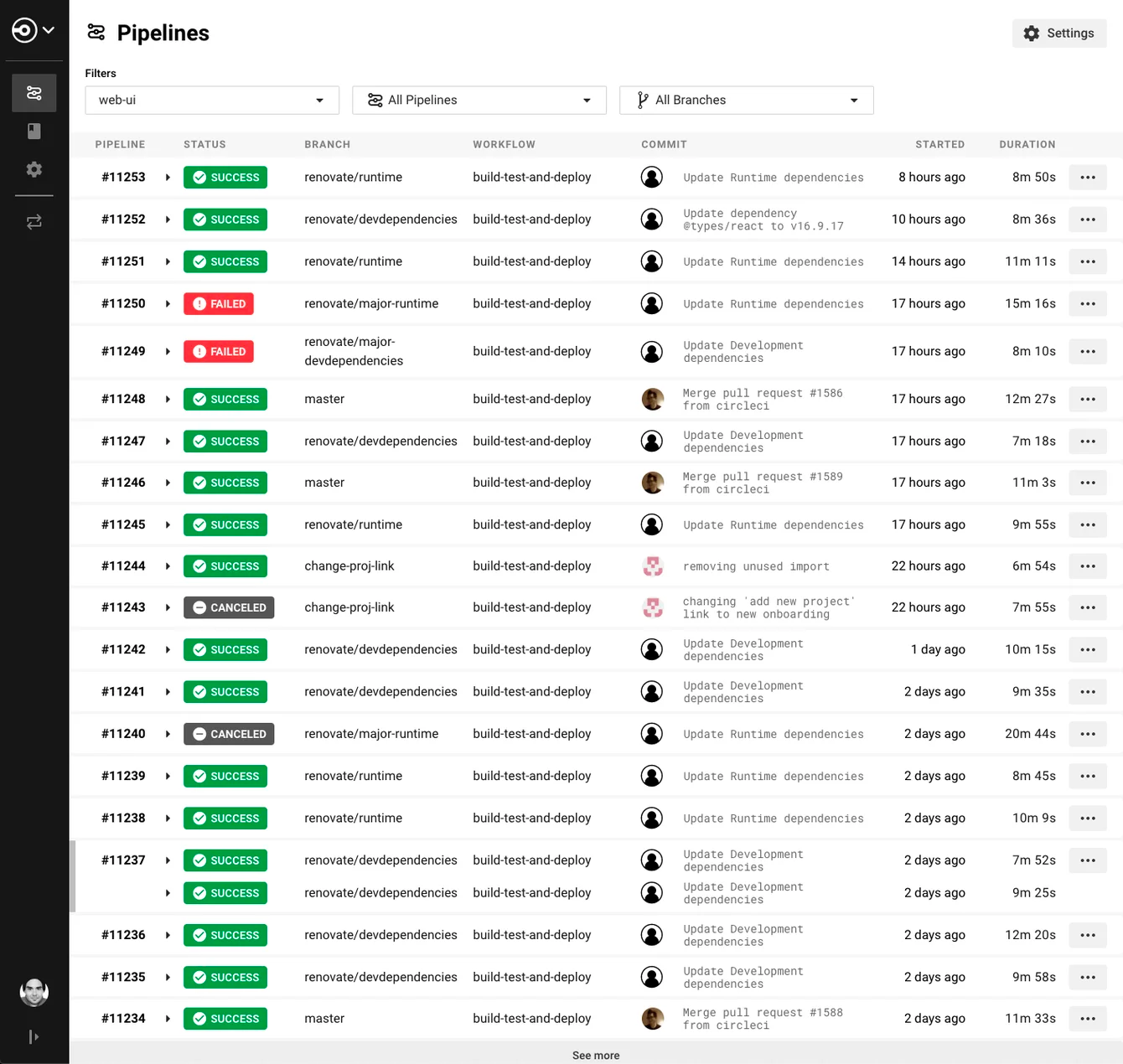The image size is (1123, 1064).
Task: Click the DURATION column header
Action: point(1027,144)
